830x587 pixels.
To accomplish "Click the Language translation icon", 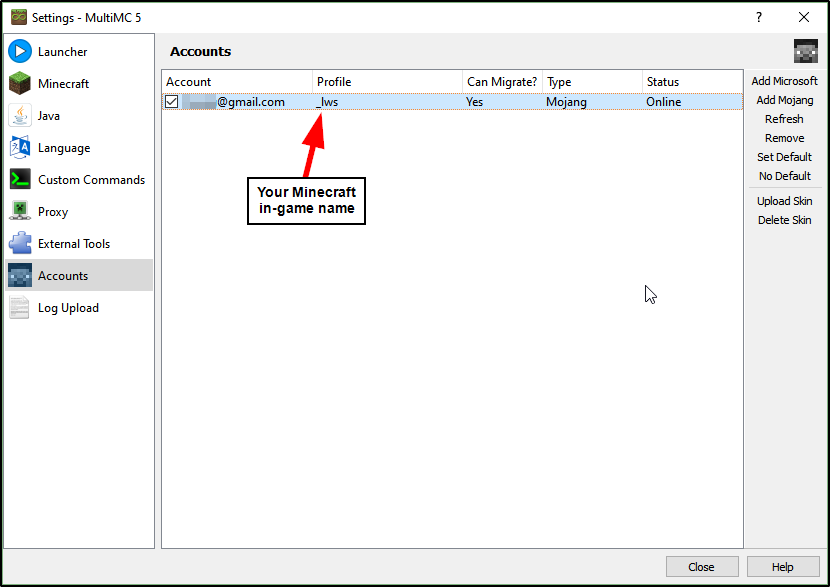I will pyautogui.click(x=20, y=148).
